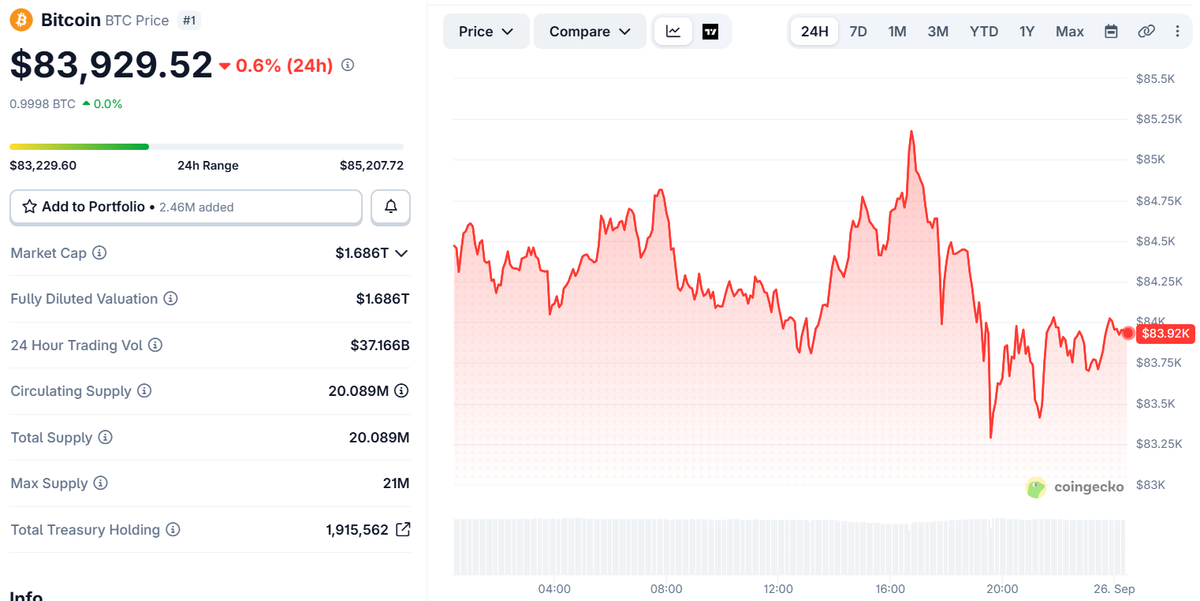Show Total Treasury Holding info icon
This screenshot has width=1200, height=601.
click(173, 530)
